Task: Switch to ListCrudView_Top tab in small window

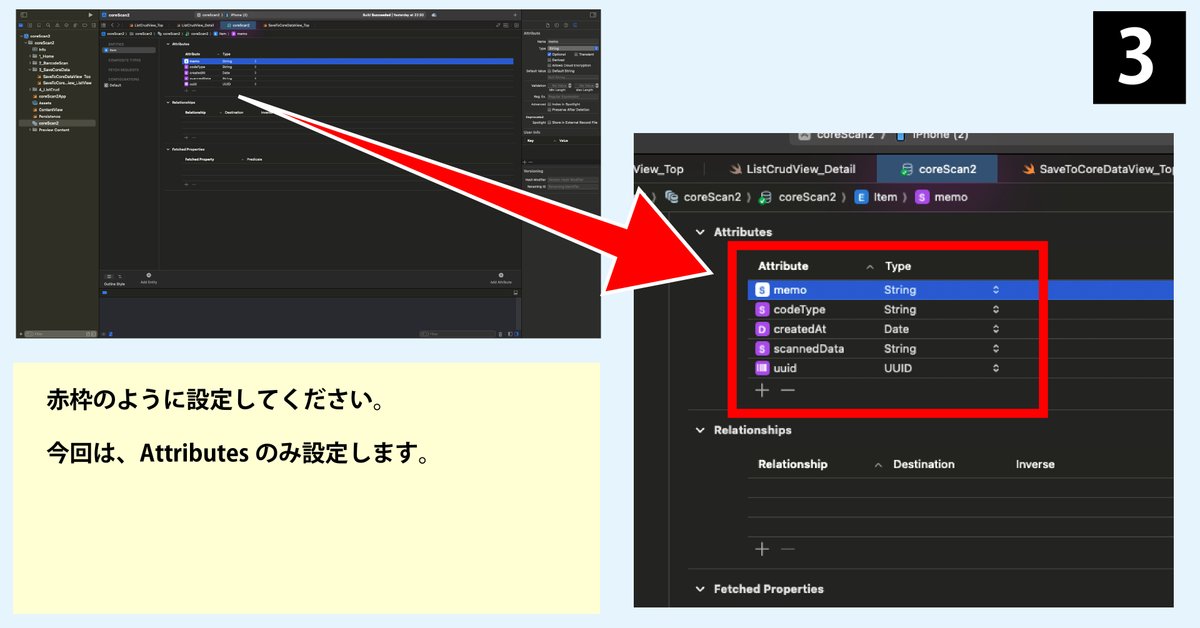Action: [148, 25]
